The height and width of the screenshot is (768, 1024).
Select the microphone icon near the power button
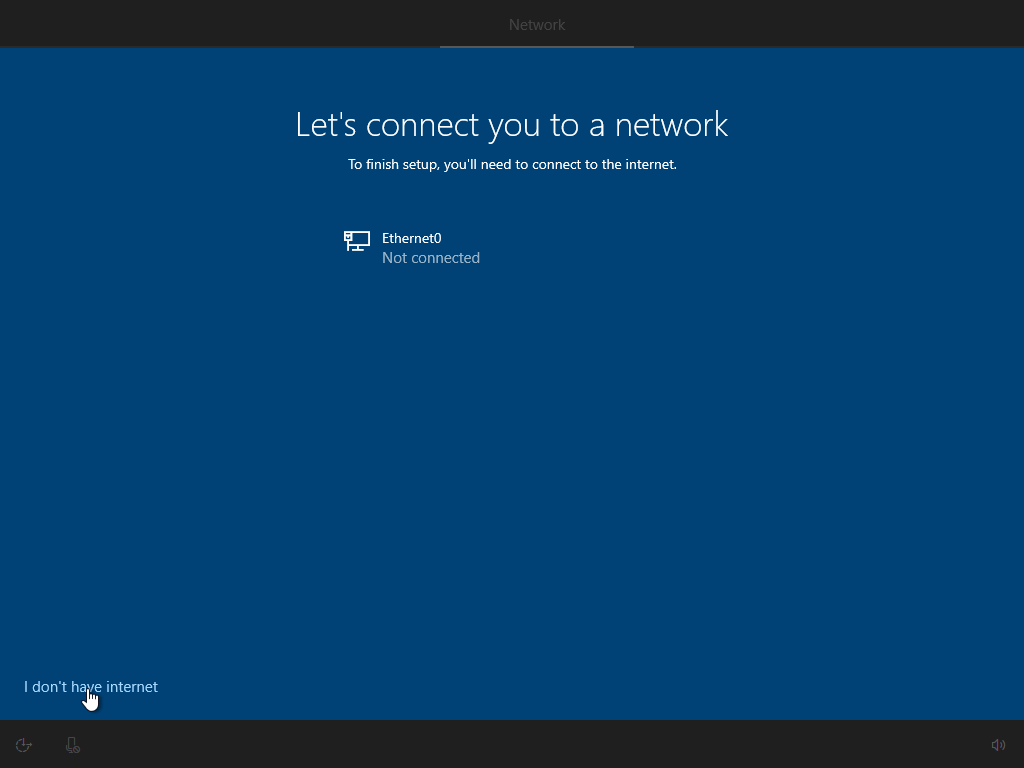[x=72, y=744]
